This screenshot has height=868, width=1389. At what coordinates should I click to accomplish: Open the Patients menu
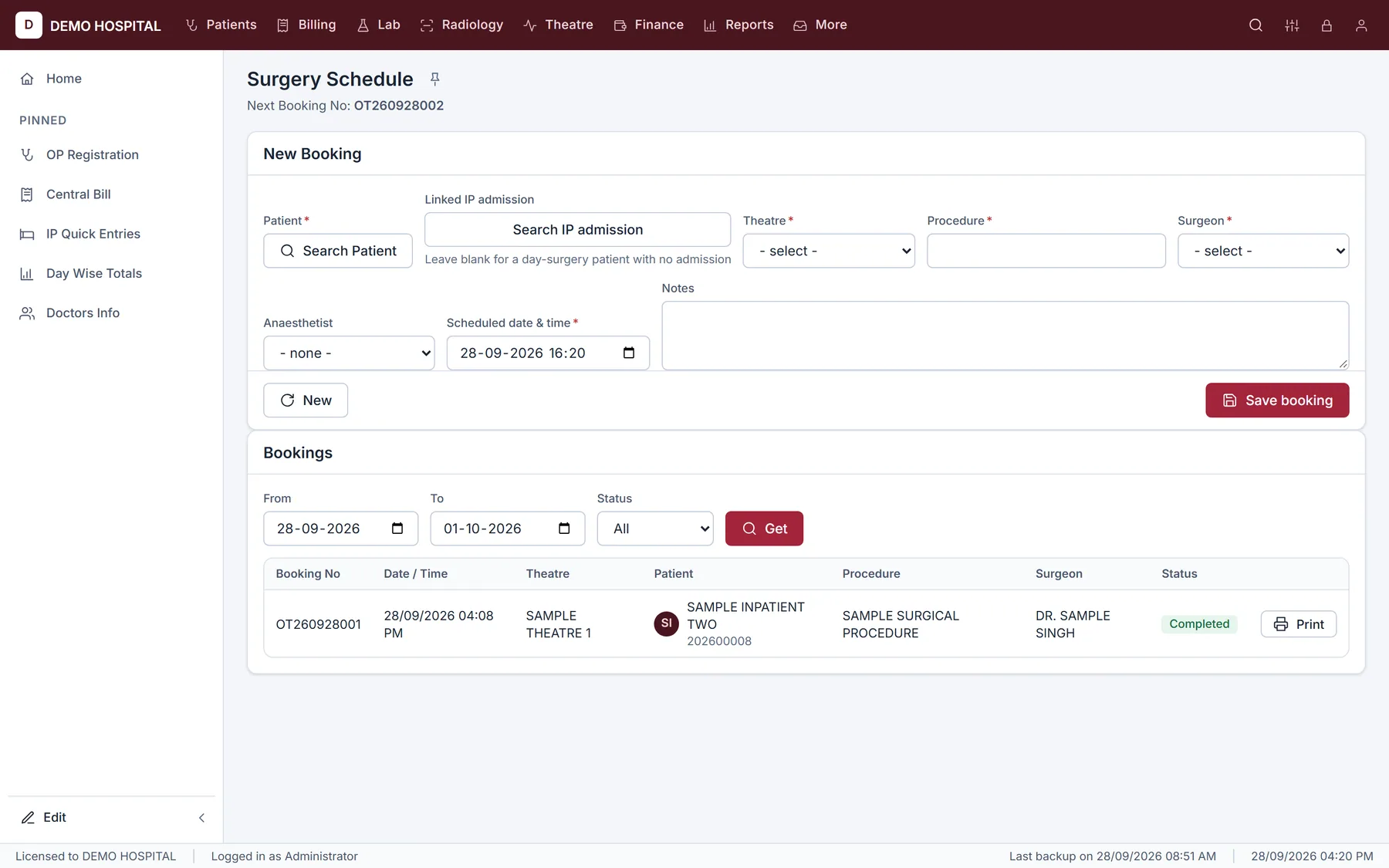point(221,25)
